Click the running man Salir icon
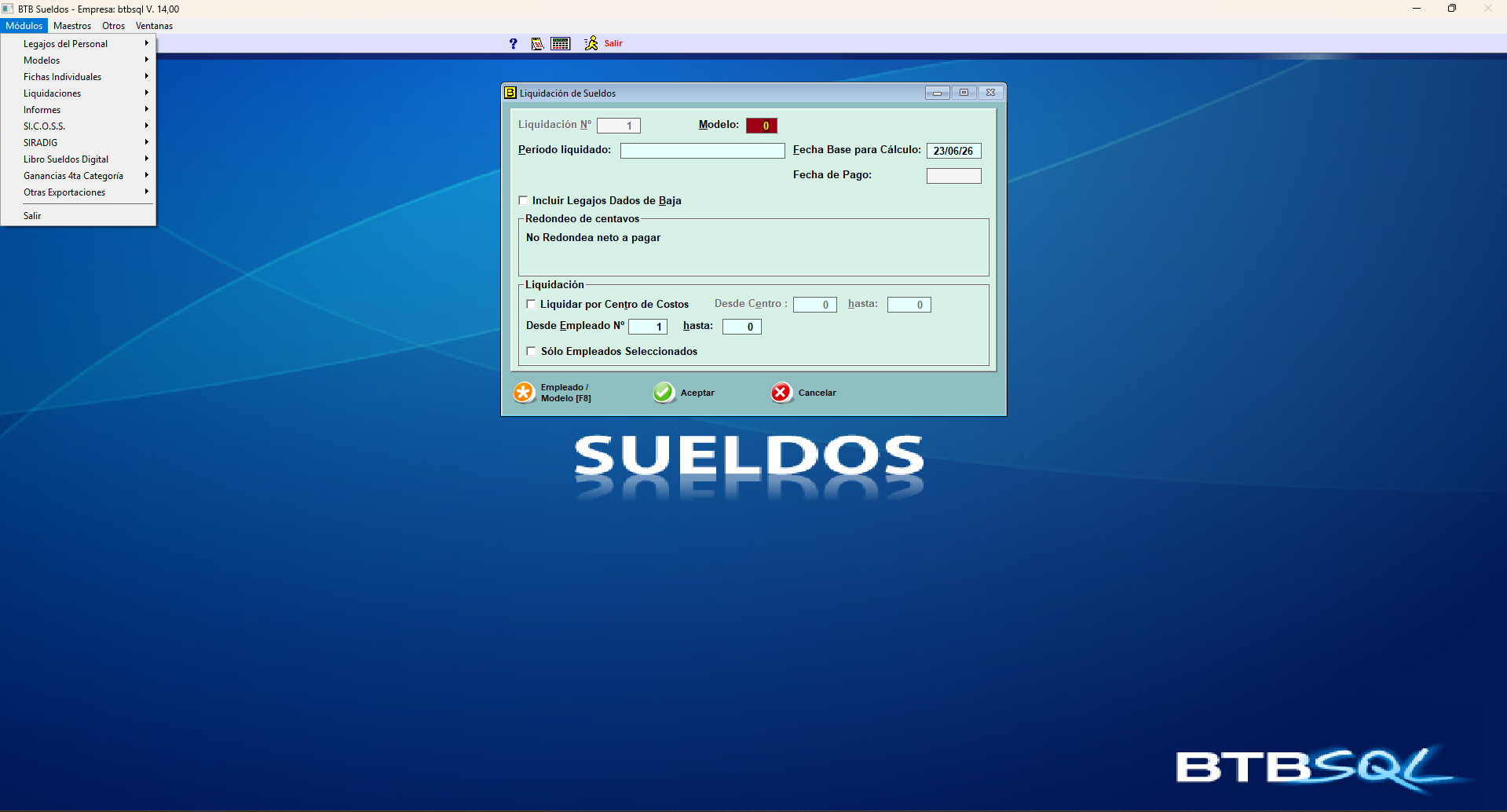Image resolution: width=1507 pixels, height=812 pixels. 591,43
